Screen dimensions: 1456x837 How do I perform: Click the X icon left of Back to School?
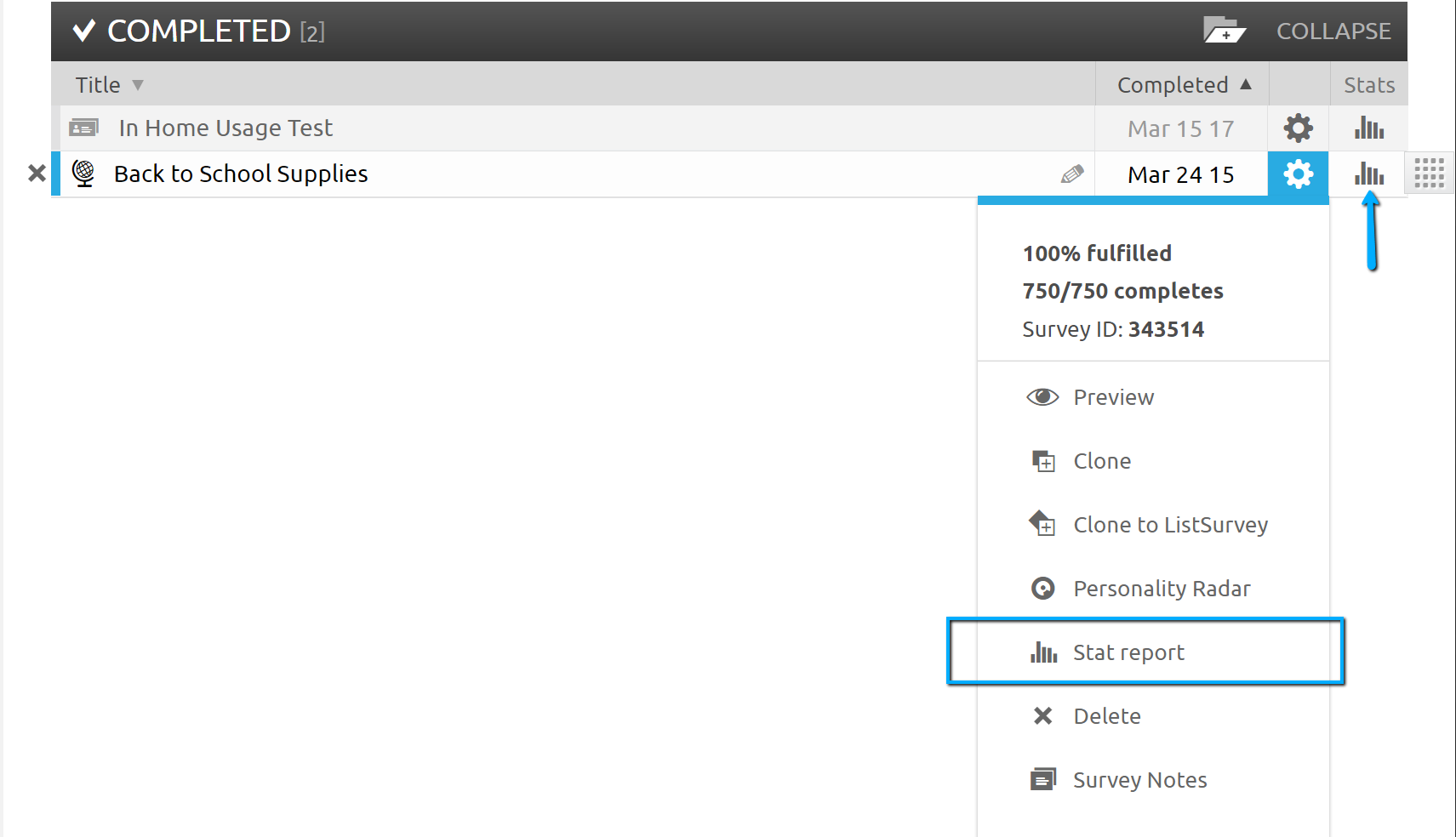coord(37,174)
